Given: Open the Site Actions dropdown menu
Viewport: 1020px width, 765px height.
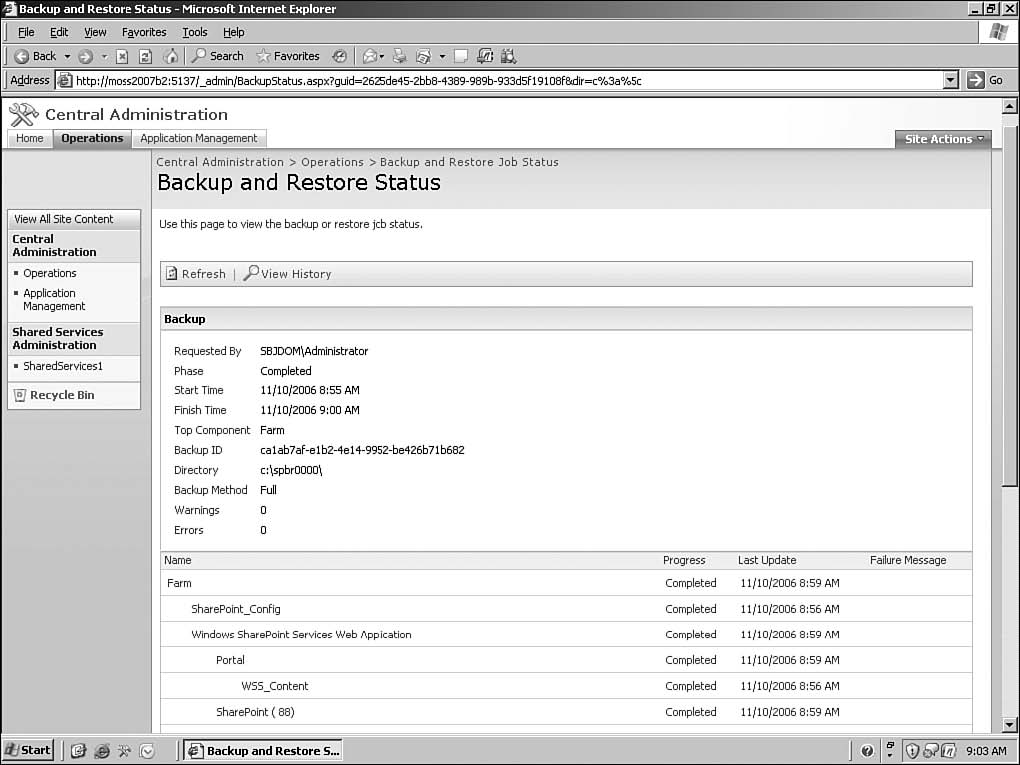Looking at the screenshot, I should pyautogui.click(x=943, y=139).
